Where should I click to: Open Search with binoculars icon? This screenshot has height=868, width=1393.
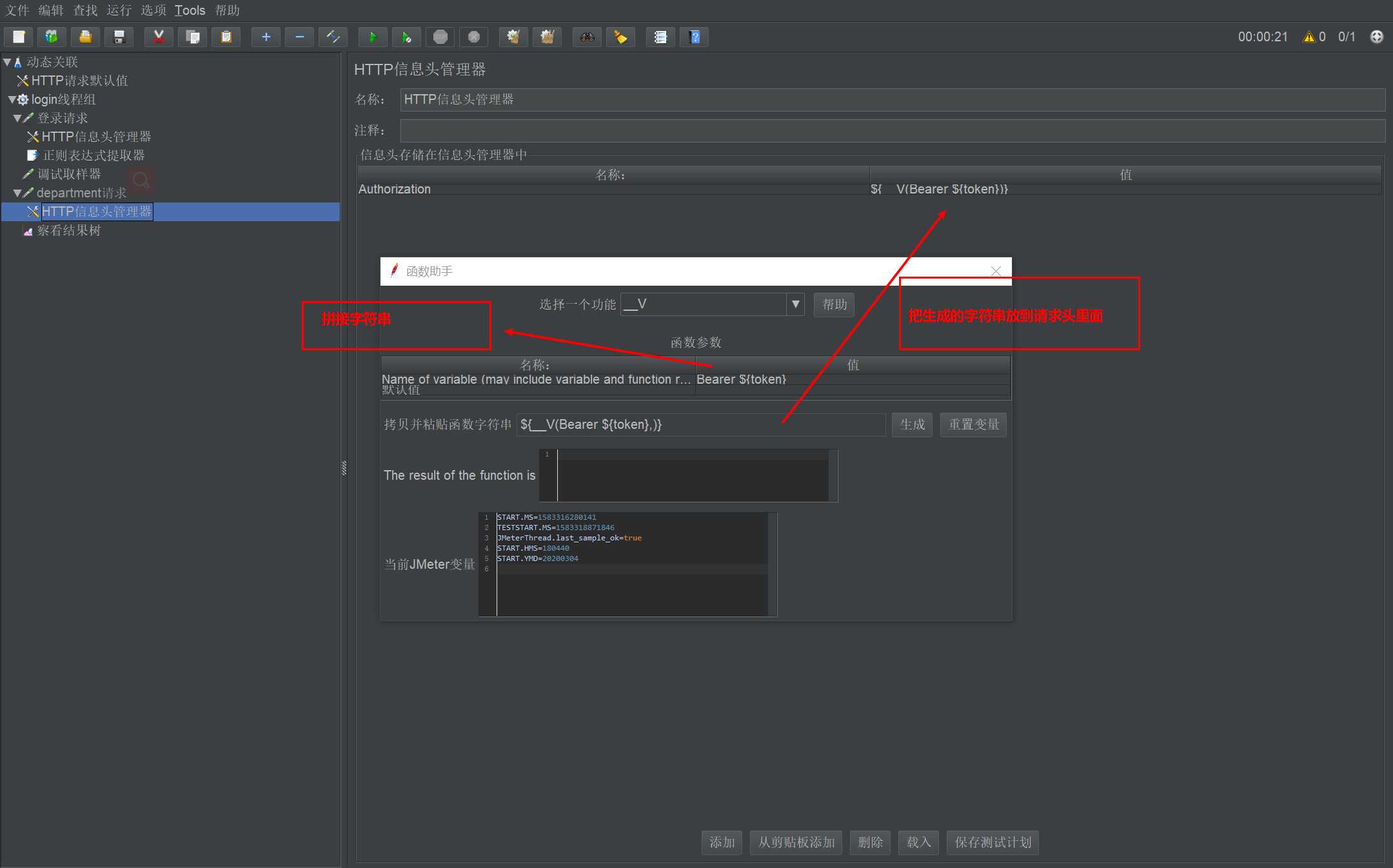coord(587,37)
